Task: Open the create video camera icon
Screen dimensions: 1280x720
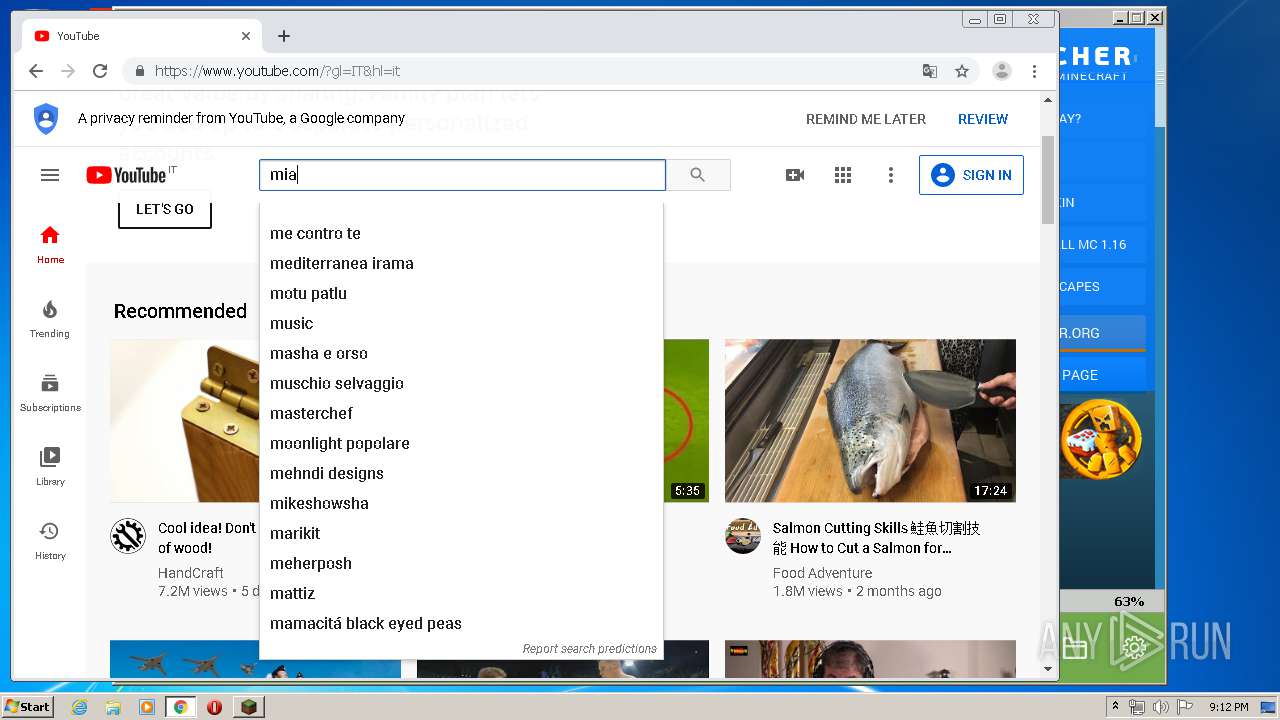Action: coord(795,175)
